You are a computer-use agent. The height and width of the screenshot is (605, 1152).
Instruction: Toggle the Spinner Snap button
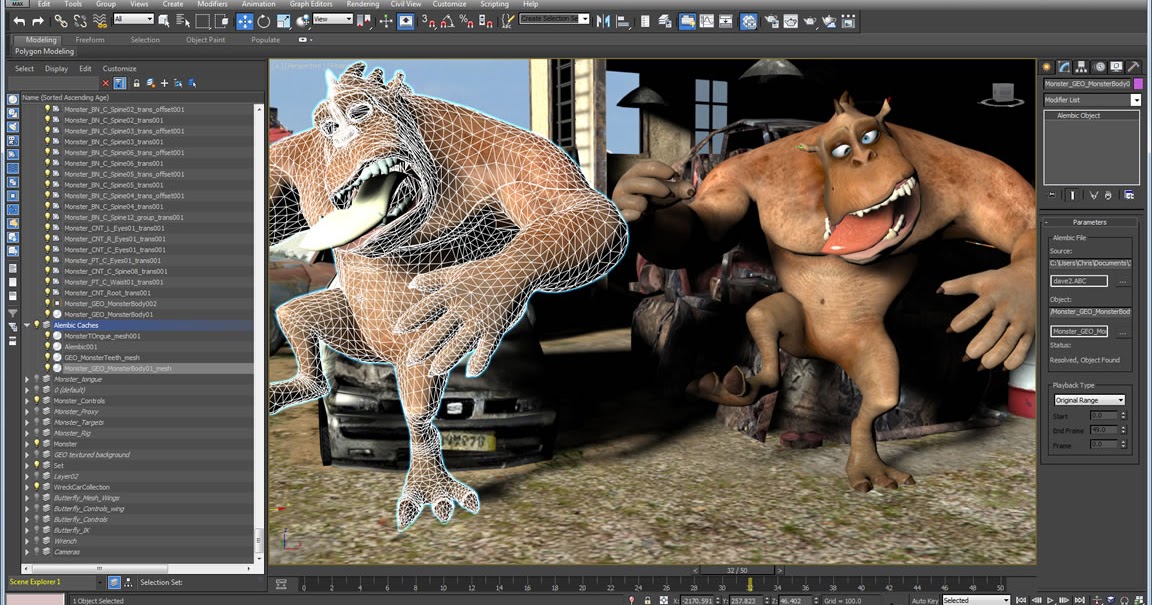[485, 21]
